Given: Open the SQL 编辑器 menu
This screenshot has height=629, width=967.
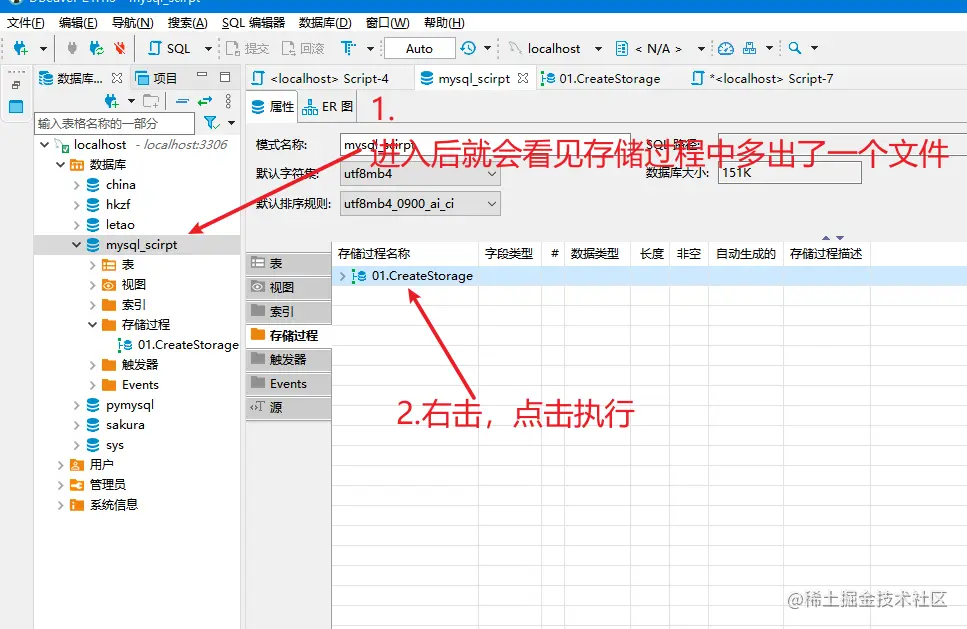Looking at the screenshot, I should point(253,23).
